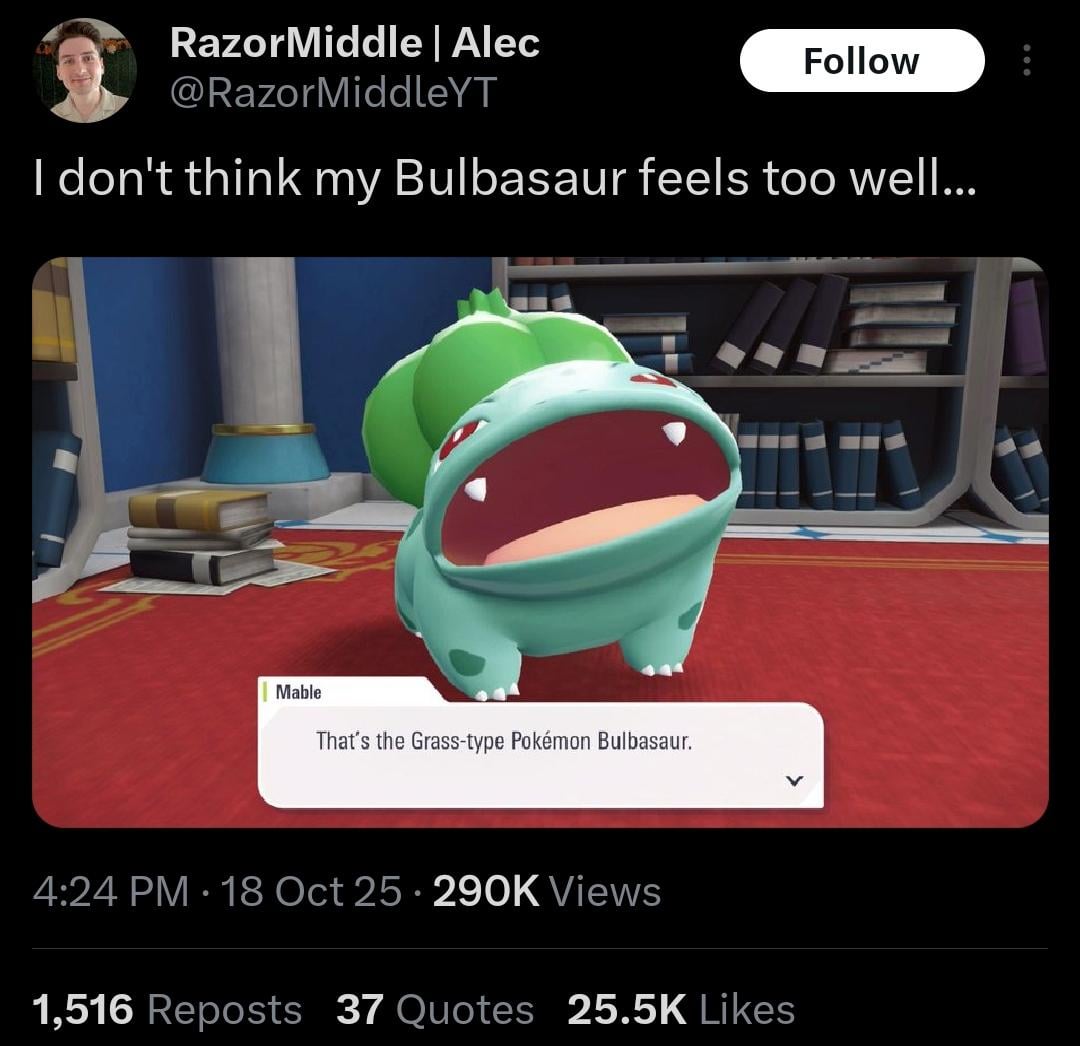Select the tweet text about Bulbasaur
This screenshot has height=1046, width=1080.
[504, 179]
